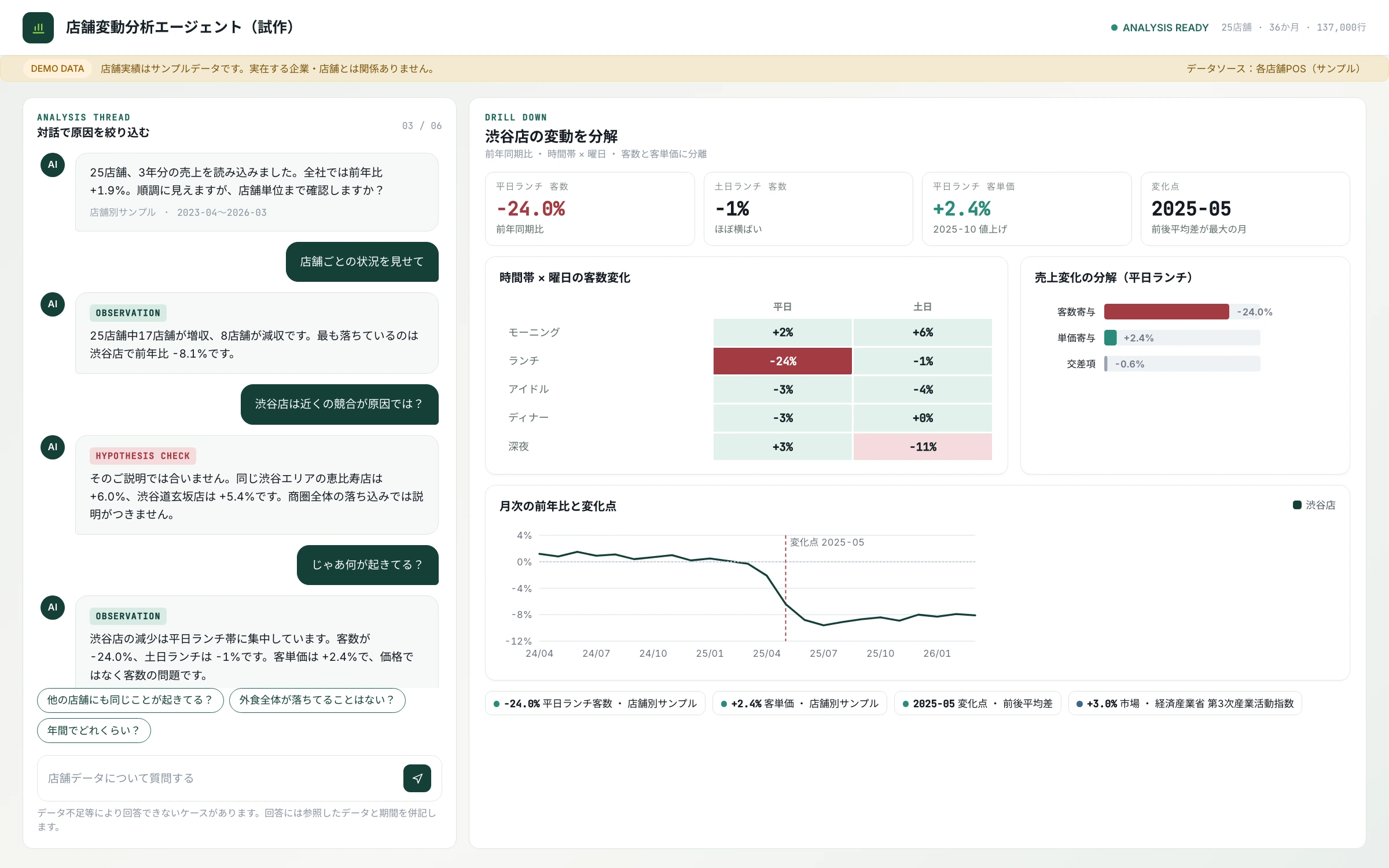The width and height of the screenshot is (1389, 868).
Task: Click the 平日 column header in heatmap
Action: (782, 307)
